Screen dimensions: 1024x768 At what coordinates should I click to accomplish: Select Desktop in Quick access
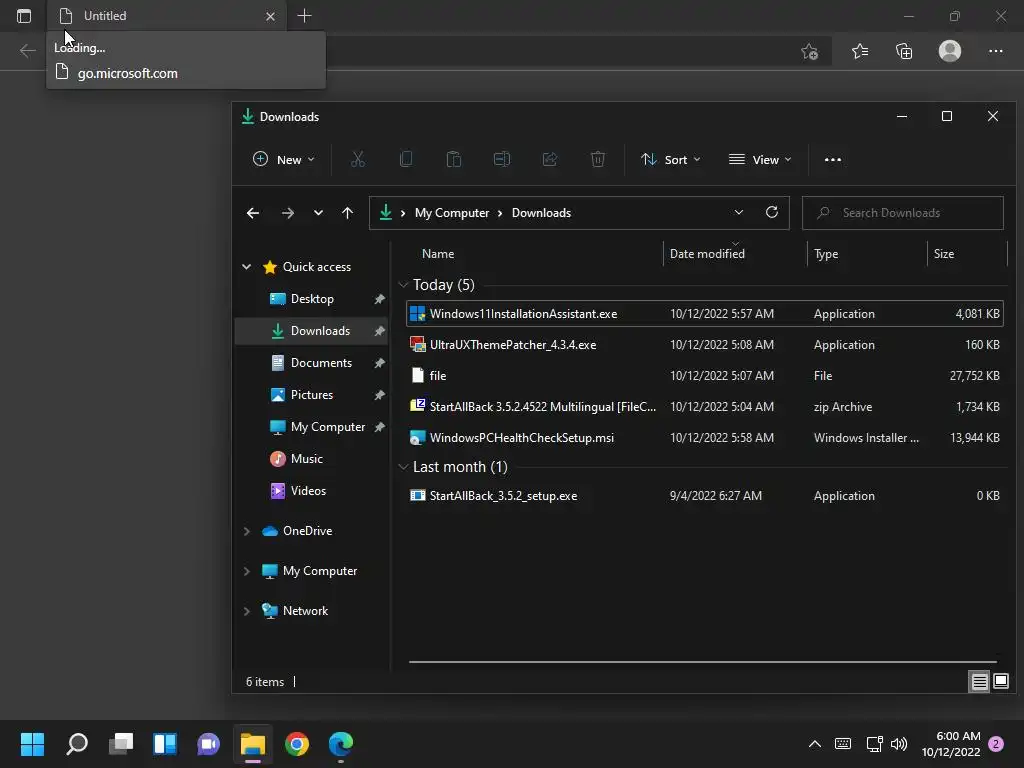(312, 298)
